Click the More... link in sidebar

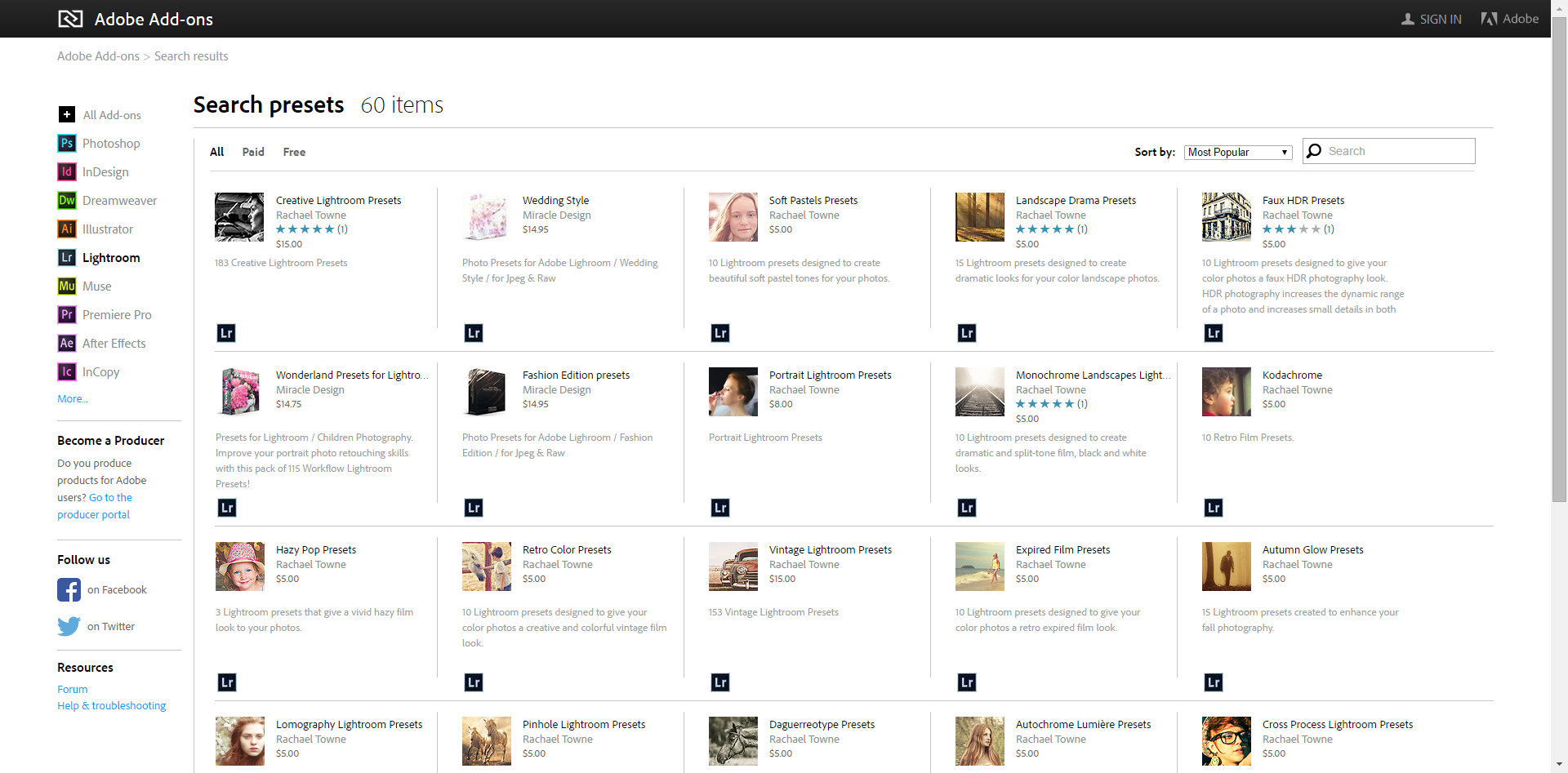pos(73,399)
